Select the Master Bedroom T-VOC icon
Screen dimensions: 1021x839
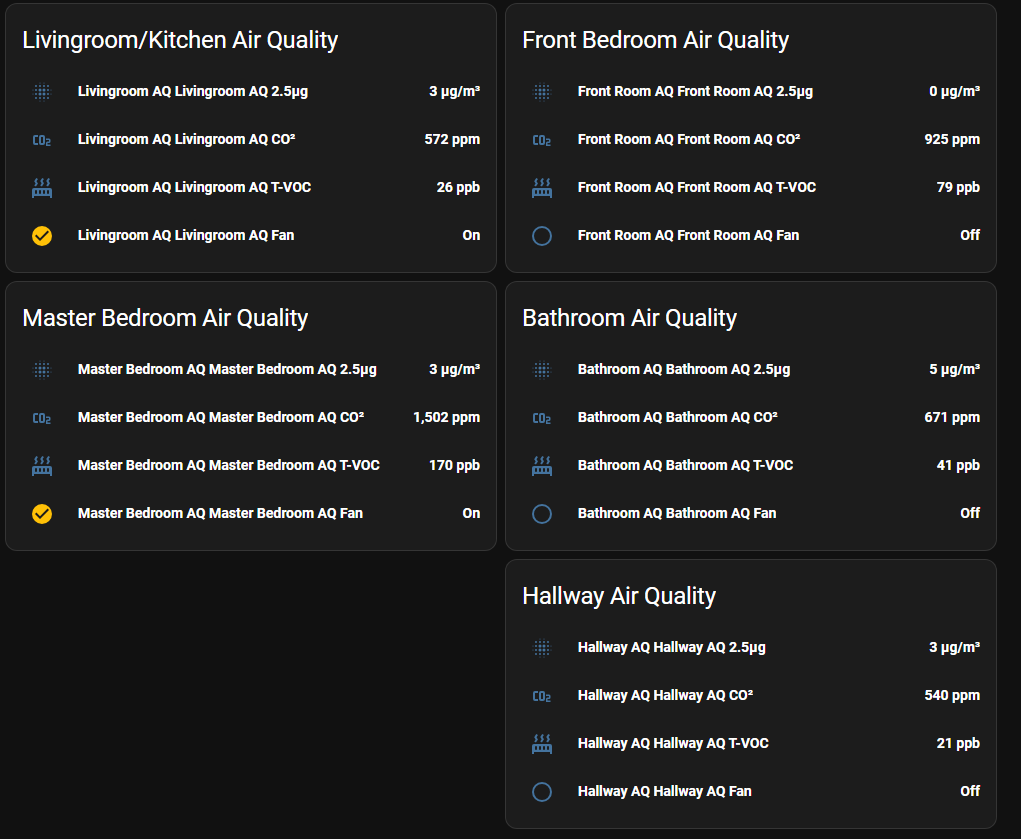coord(42,465)
